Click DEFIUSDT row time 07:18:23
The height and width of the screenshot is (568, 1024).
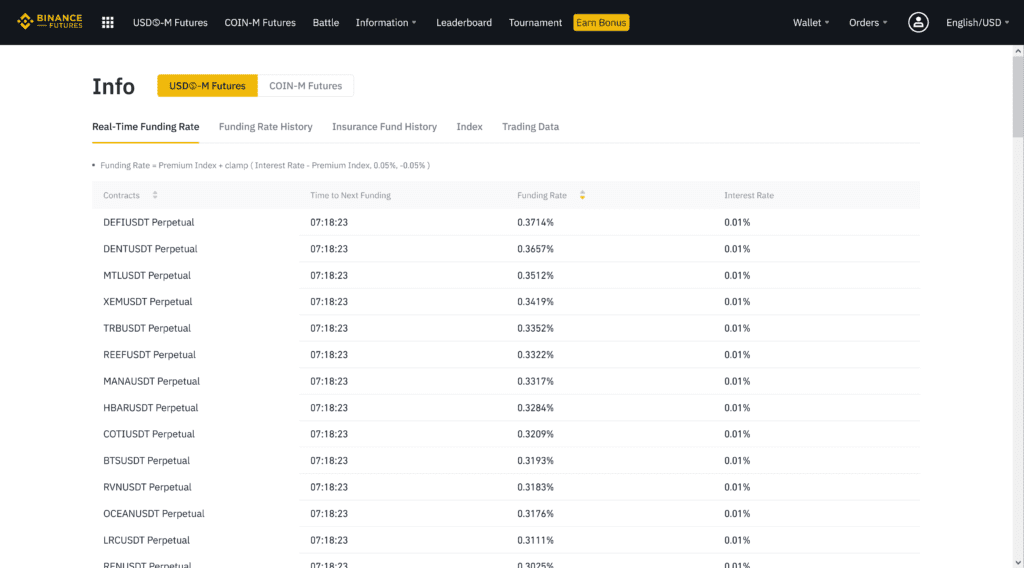point(328,222)
